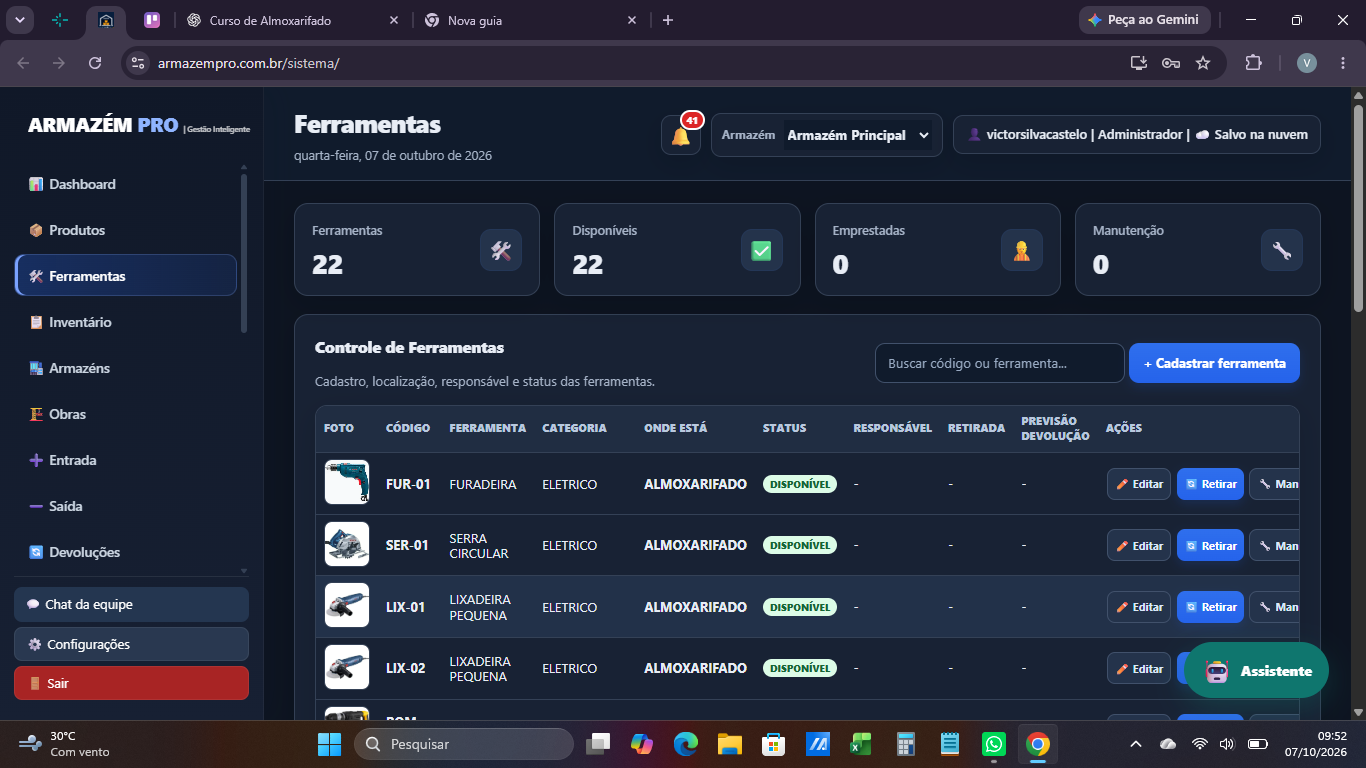Open the notifications bell with 41 alerts

[681, 135]
